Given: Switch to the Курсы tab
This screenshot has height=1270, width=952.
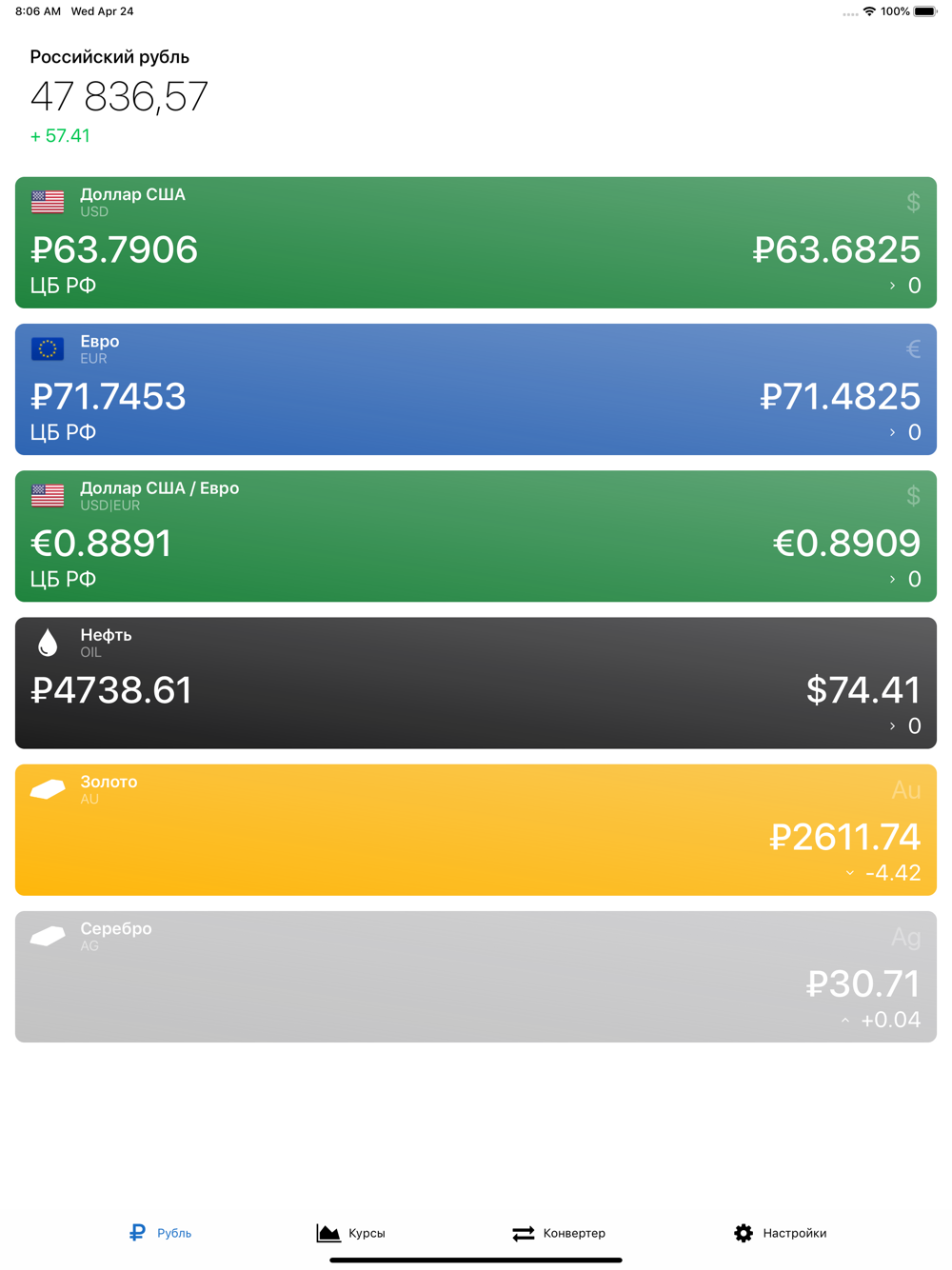Looking at the screenshot, I should 350,1233.
